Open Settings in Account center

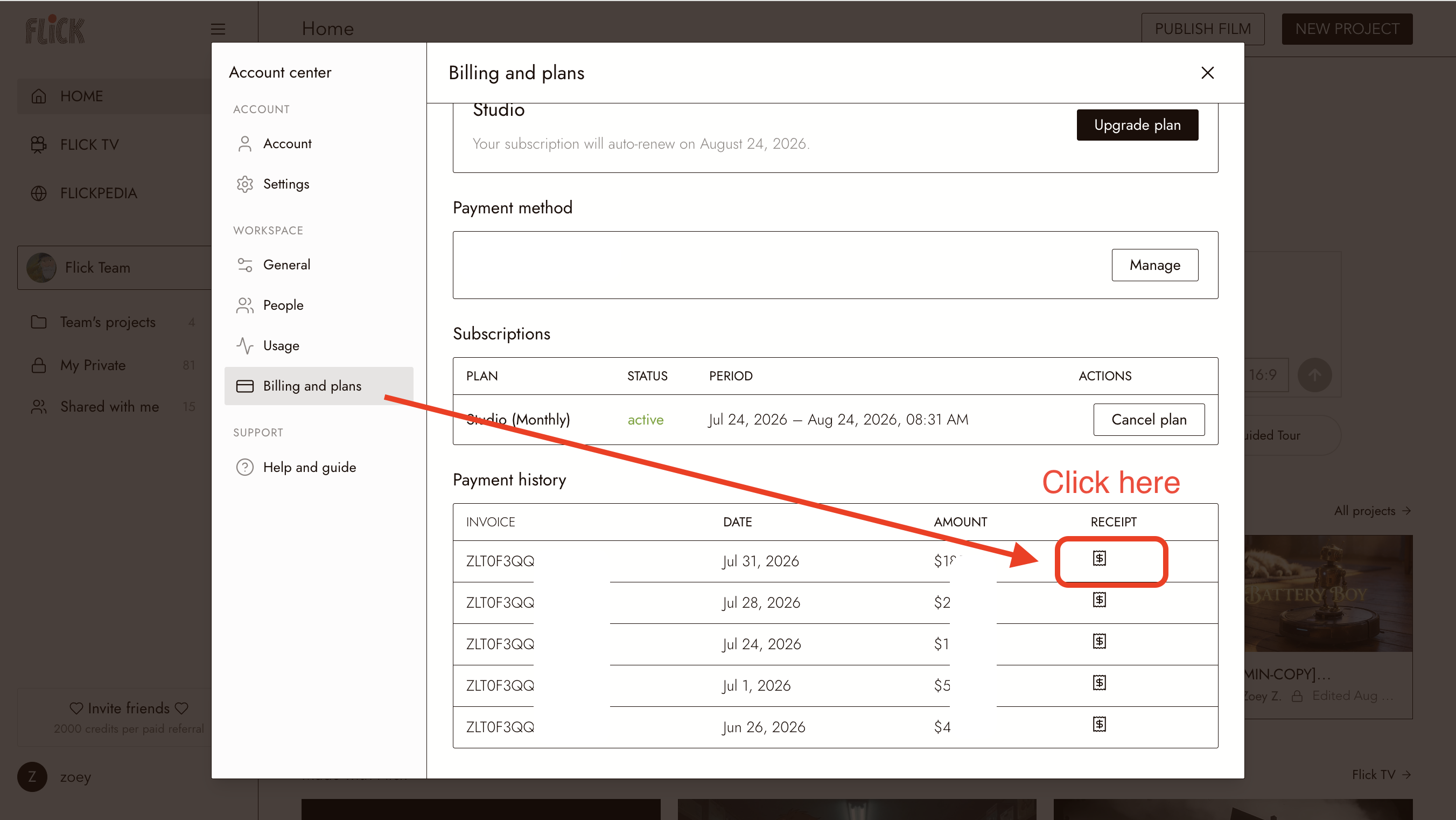pos(319,184)
